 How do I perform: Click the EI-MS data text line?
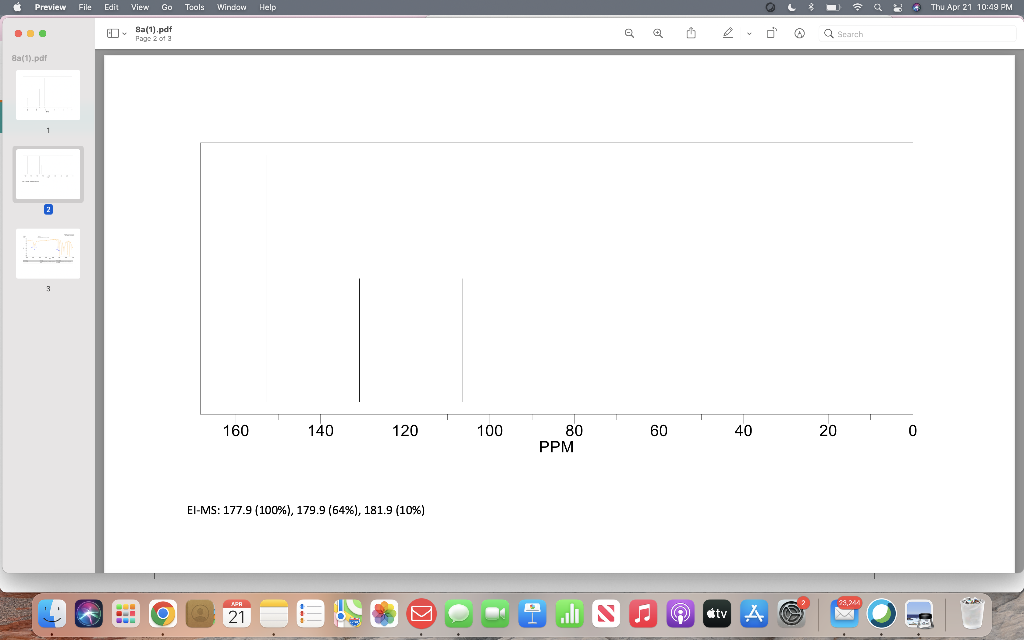coord(306,510)
